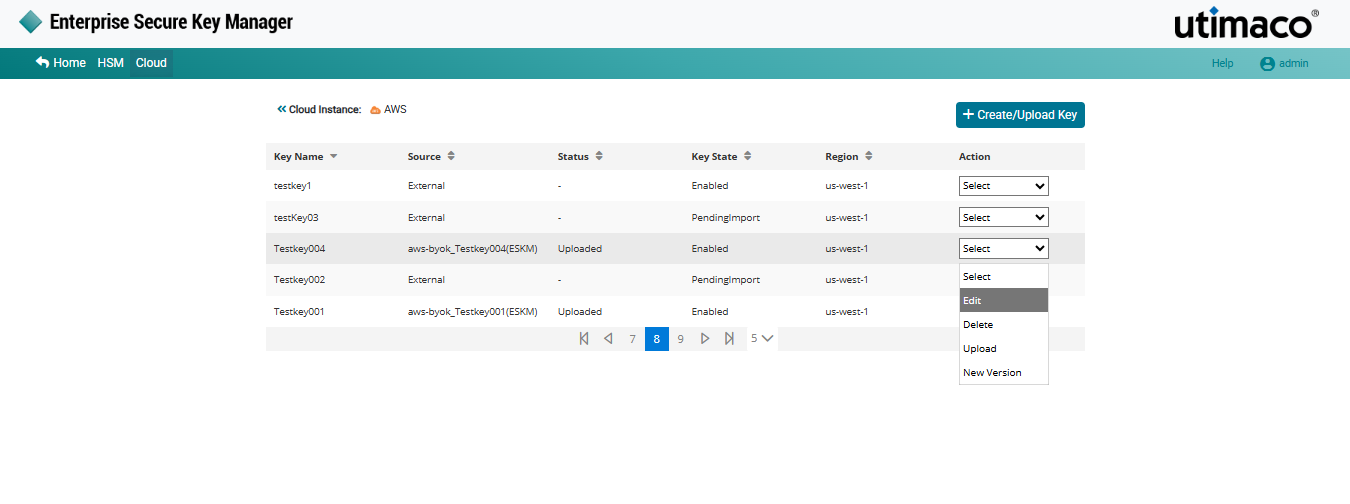Go to page 9
This screenshot has height=504, width=1350.
(x=681, y=339)
